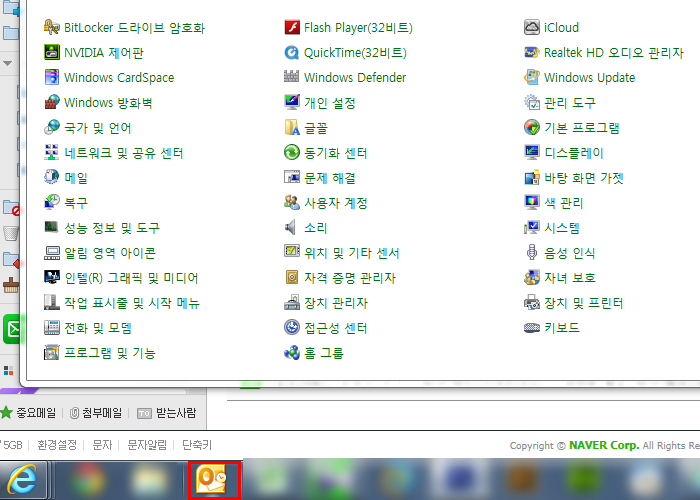
Task: Open the NVIDIA 제어판 icon
Action: [52, 52]
